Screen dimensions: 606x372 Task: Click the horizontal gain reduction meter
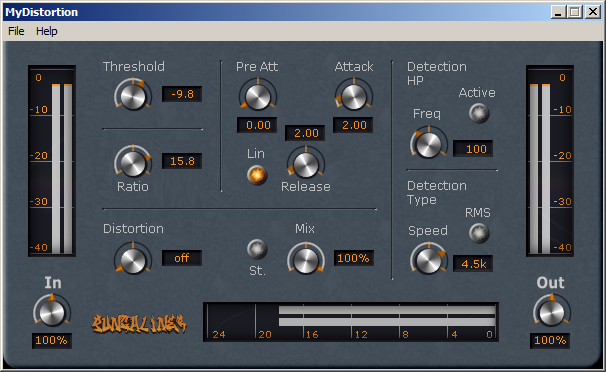coord(351,322)
